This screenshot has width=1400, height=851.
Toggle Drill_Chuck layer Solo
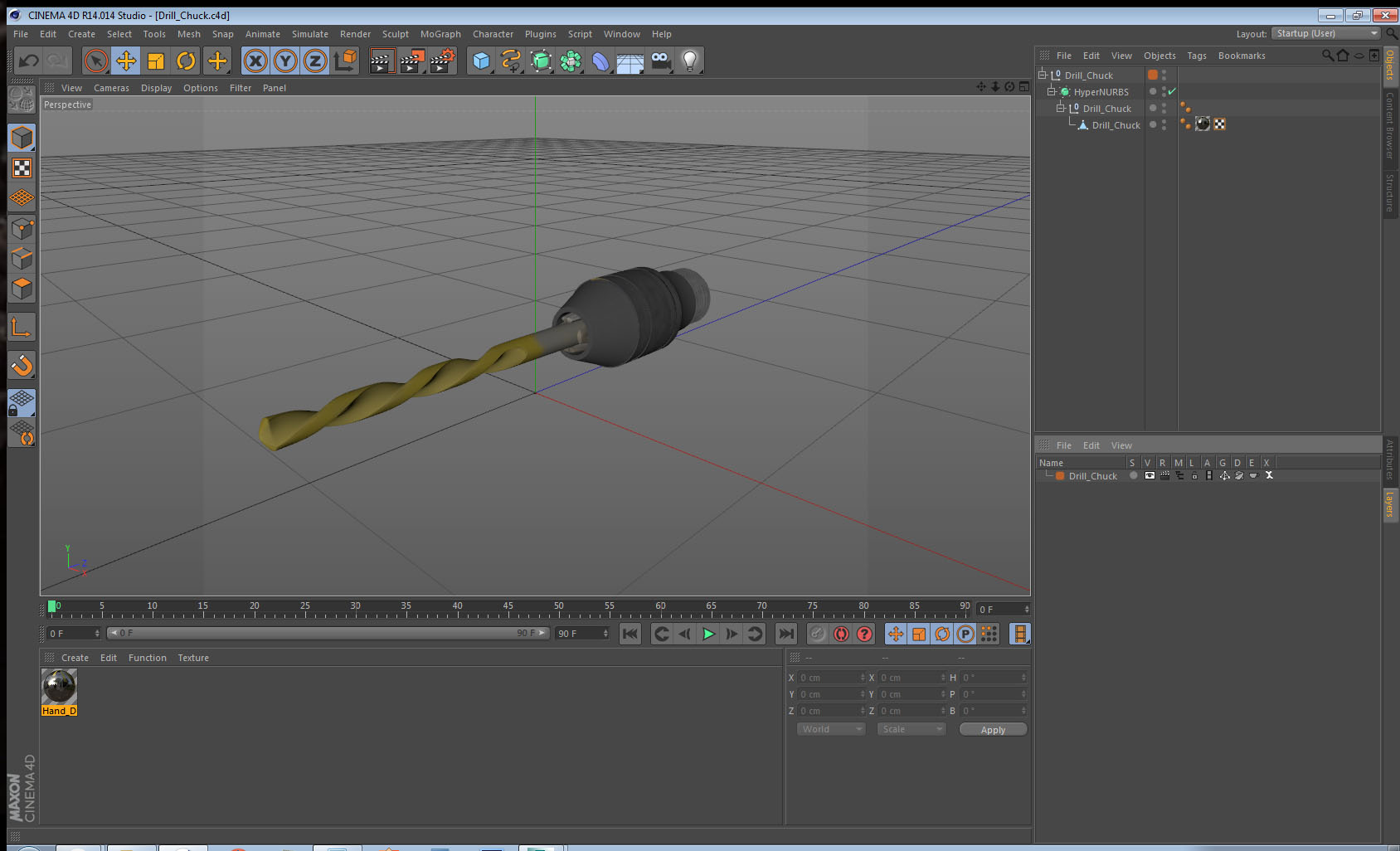pyautogui.click(x=1133, y=475)
